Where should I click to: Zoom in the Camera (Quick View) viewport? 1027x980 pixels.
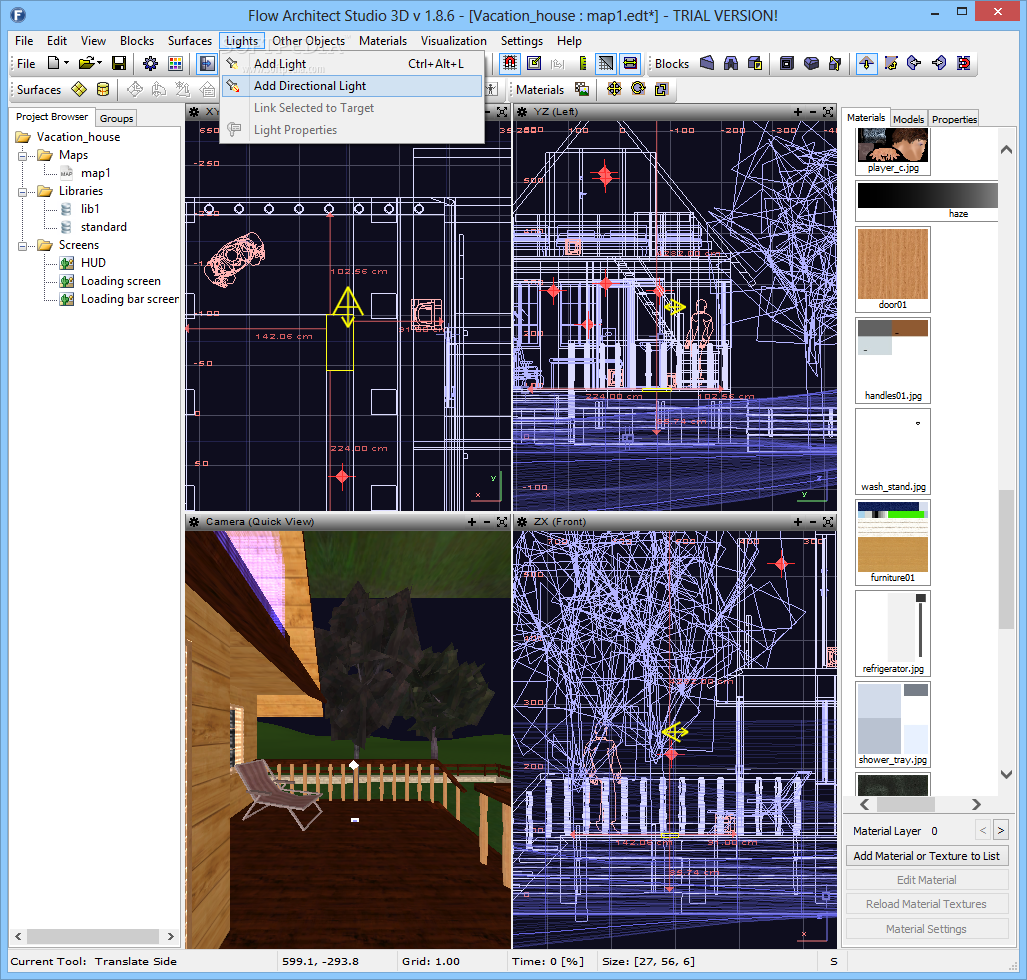pos(472,522)
